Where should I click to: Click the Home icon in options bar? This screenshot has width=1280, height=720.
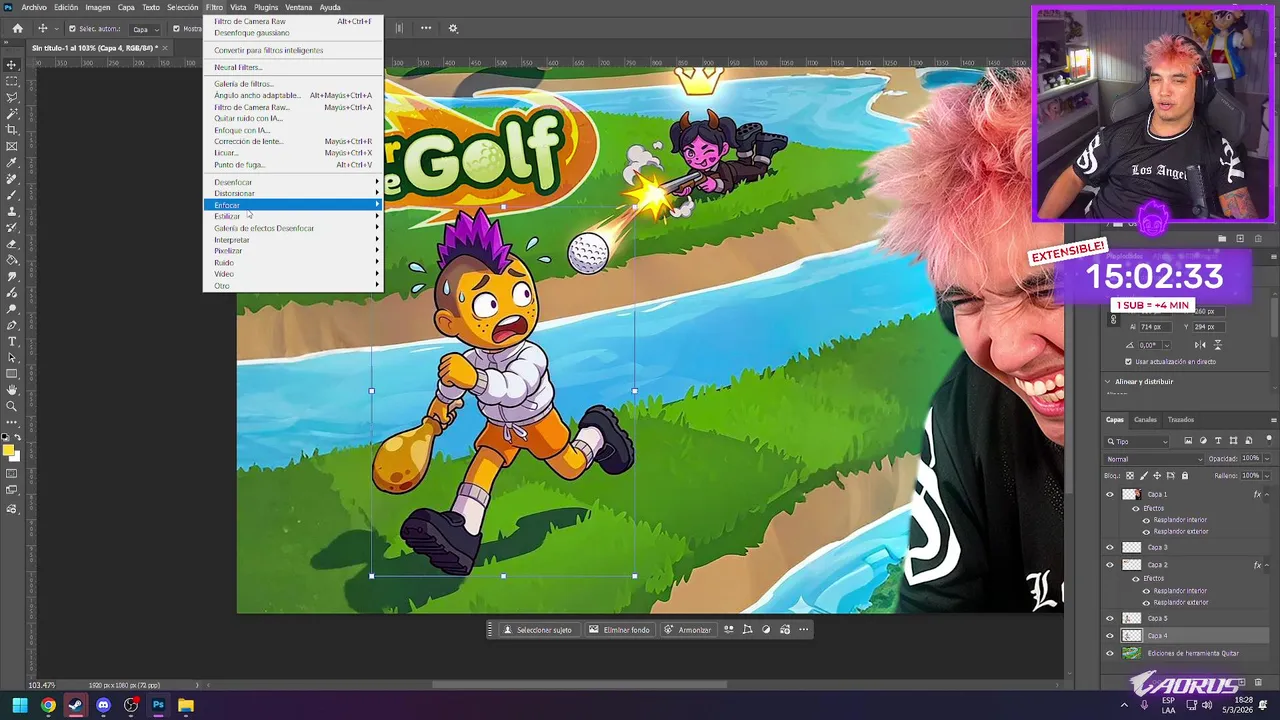[17, 29]
